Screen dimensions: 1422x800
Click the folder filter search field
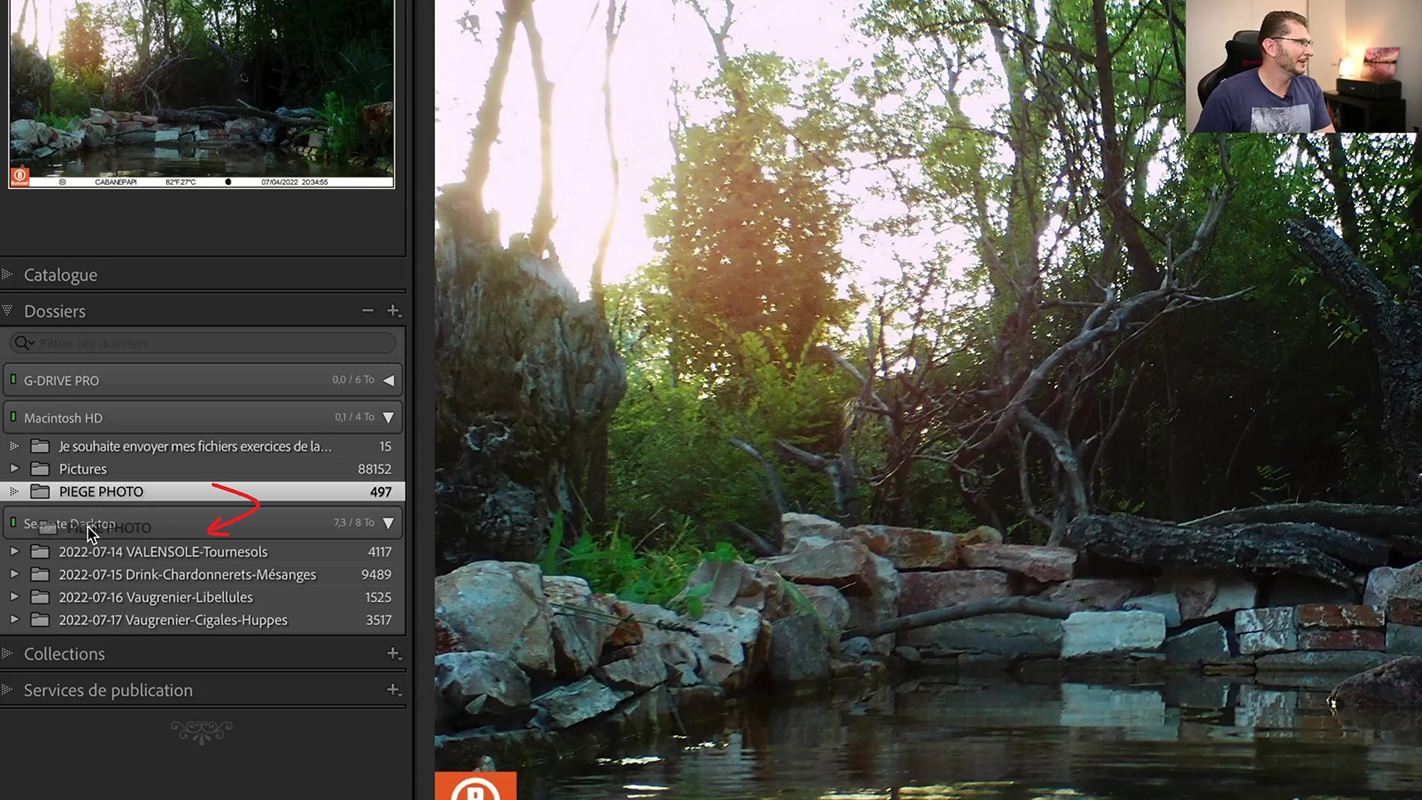click(x=210, y=343)
